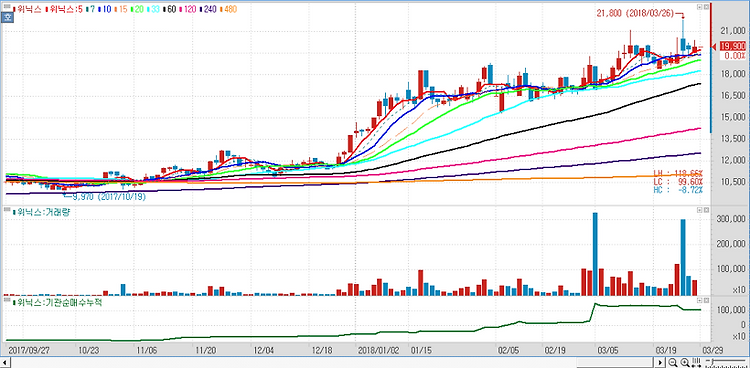Close the price chart panel
The height and width of the screenshot is (368, 750).
click(705, 7)
